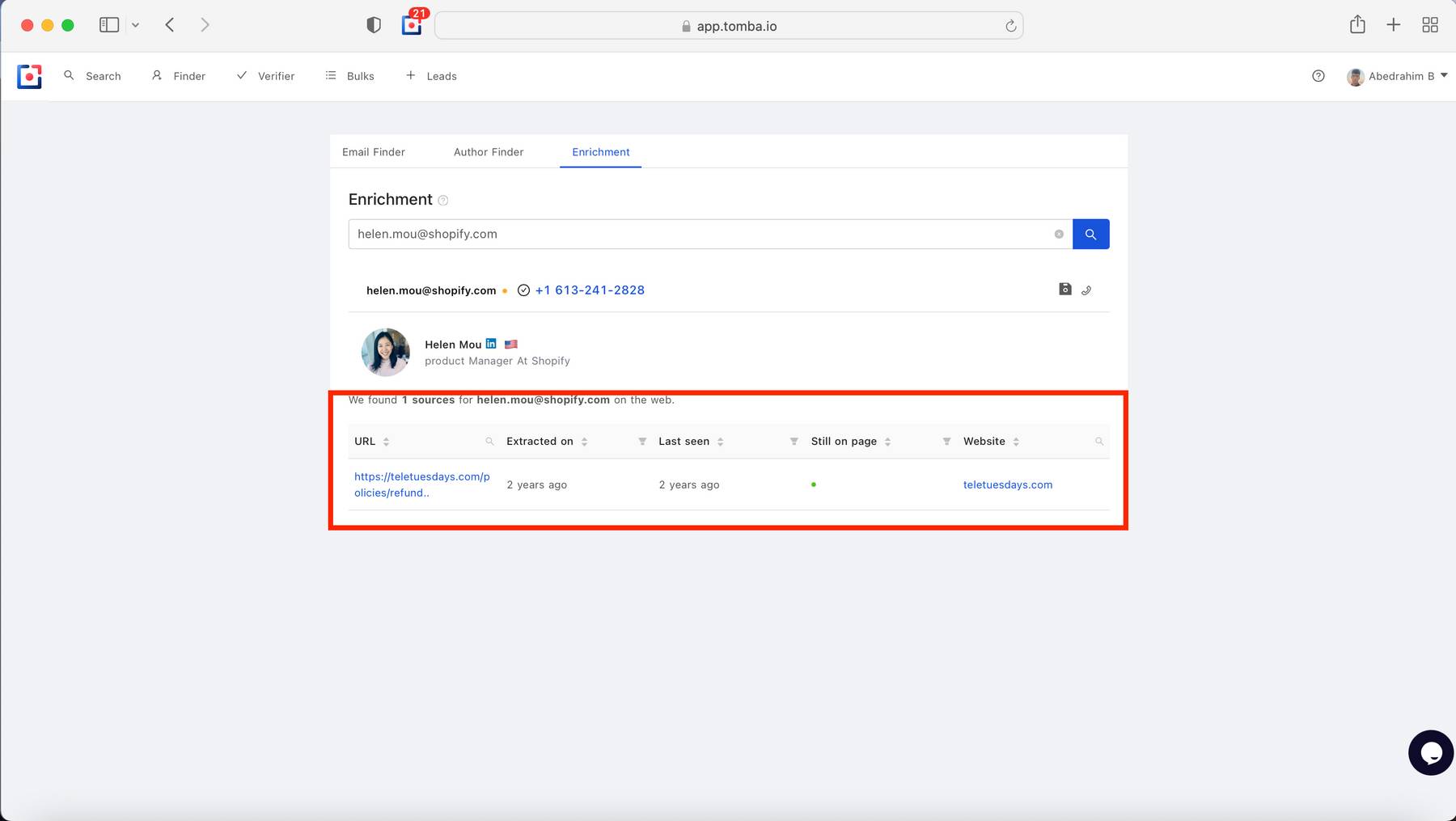Image resolution: width=1456 pixels, height=821 pixels.
Task: Go forward in Safari history
Action: click(x=205, y=25)
